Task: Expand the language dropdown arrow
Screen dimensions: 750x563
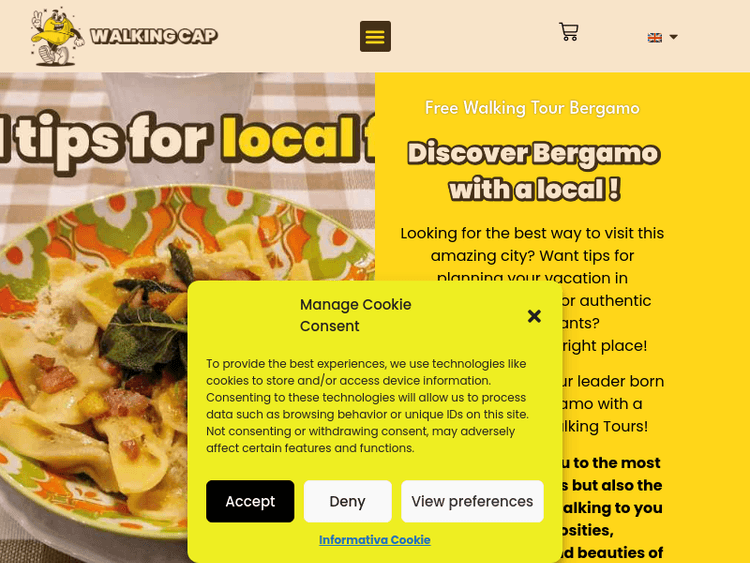Action: tap(673, 37)
